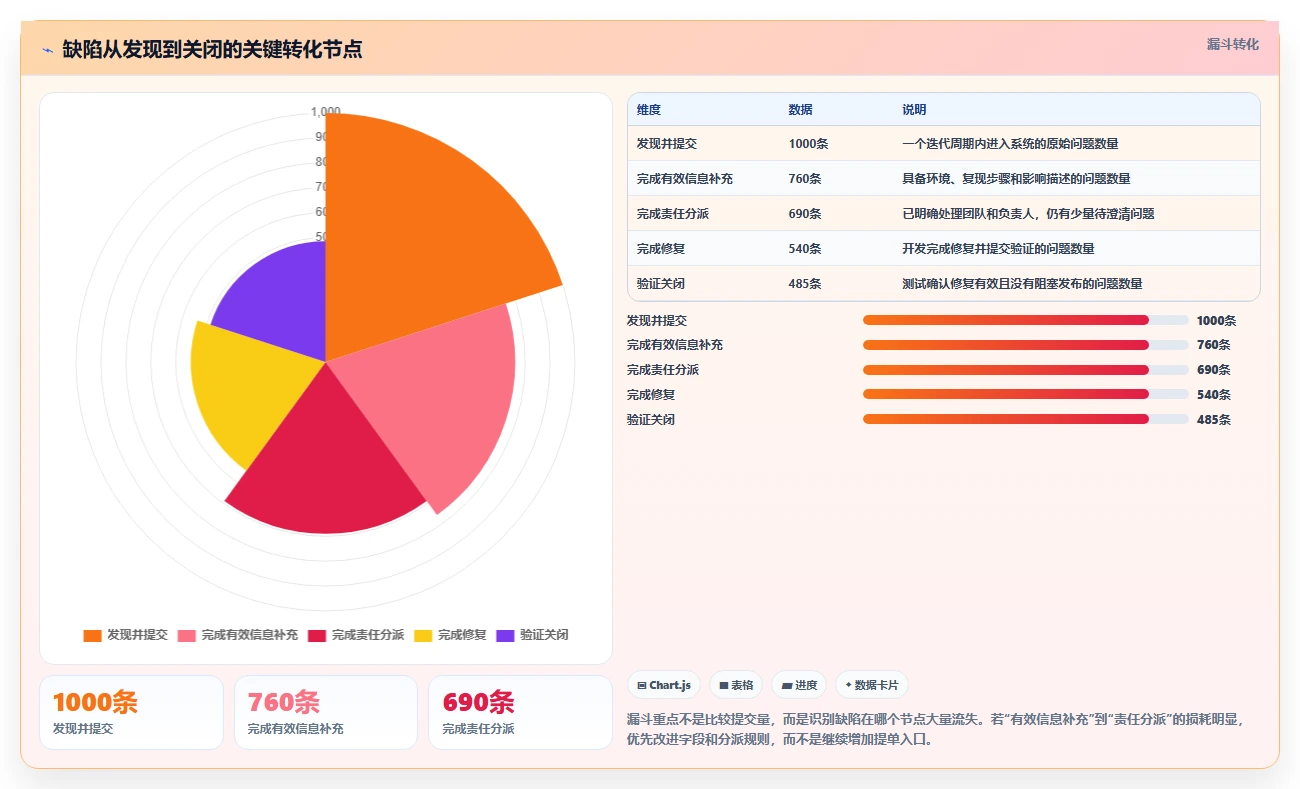Image resolution: width=1300 pixels, height=789 pixels.
Task: Click the 说明 column header
Action: (914, 110)
